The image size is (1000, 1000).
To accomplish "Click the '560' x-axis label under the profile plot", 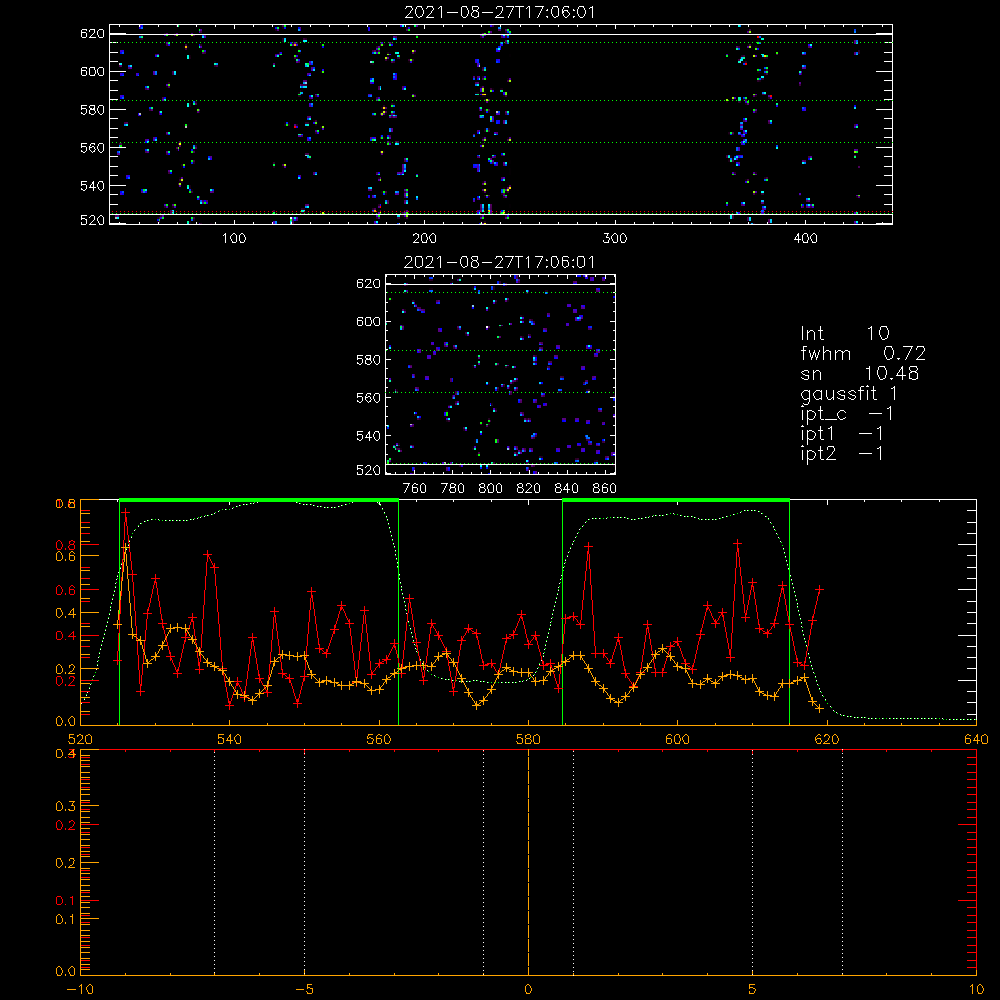I will [x=379, y=739].
